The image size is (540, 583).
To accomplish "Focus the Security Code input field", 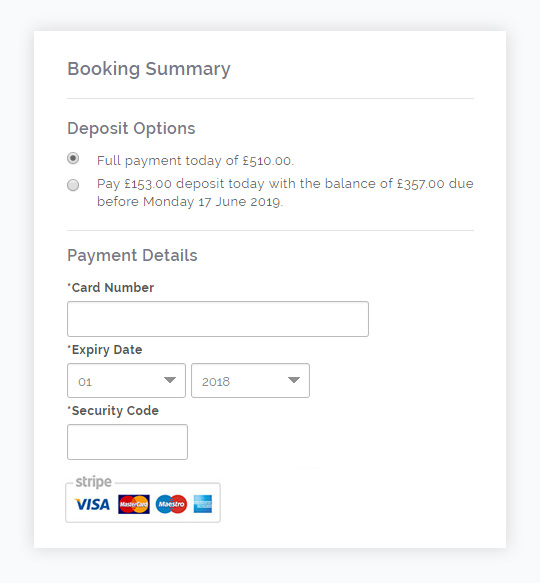I will [x=127, y=442].
